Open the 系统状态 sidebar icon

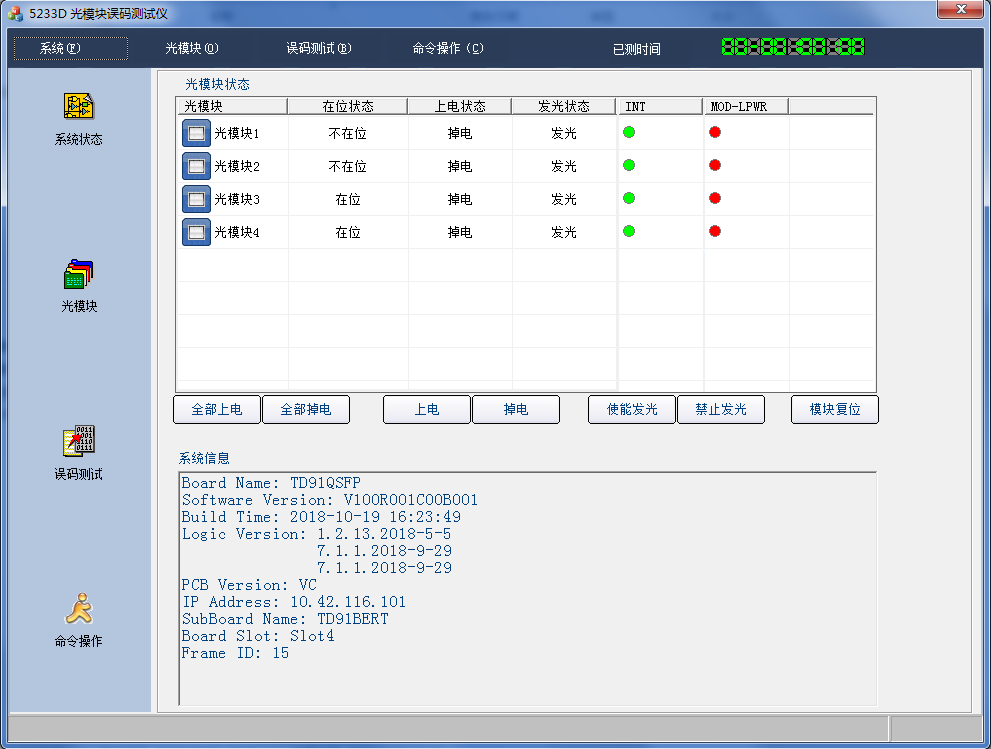point(78,106)
